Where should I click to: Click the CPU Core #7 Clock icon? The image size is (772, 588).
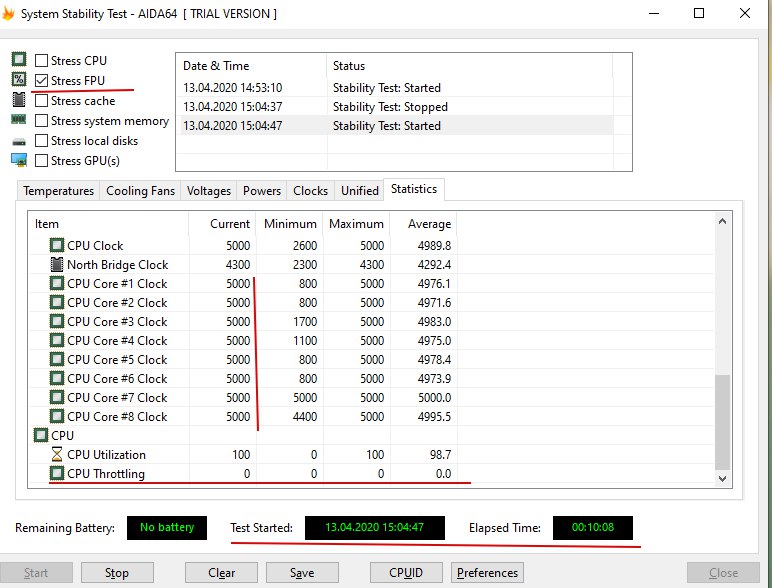click(x=57, y=397)
